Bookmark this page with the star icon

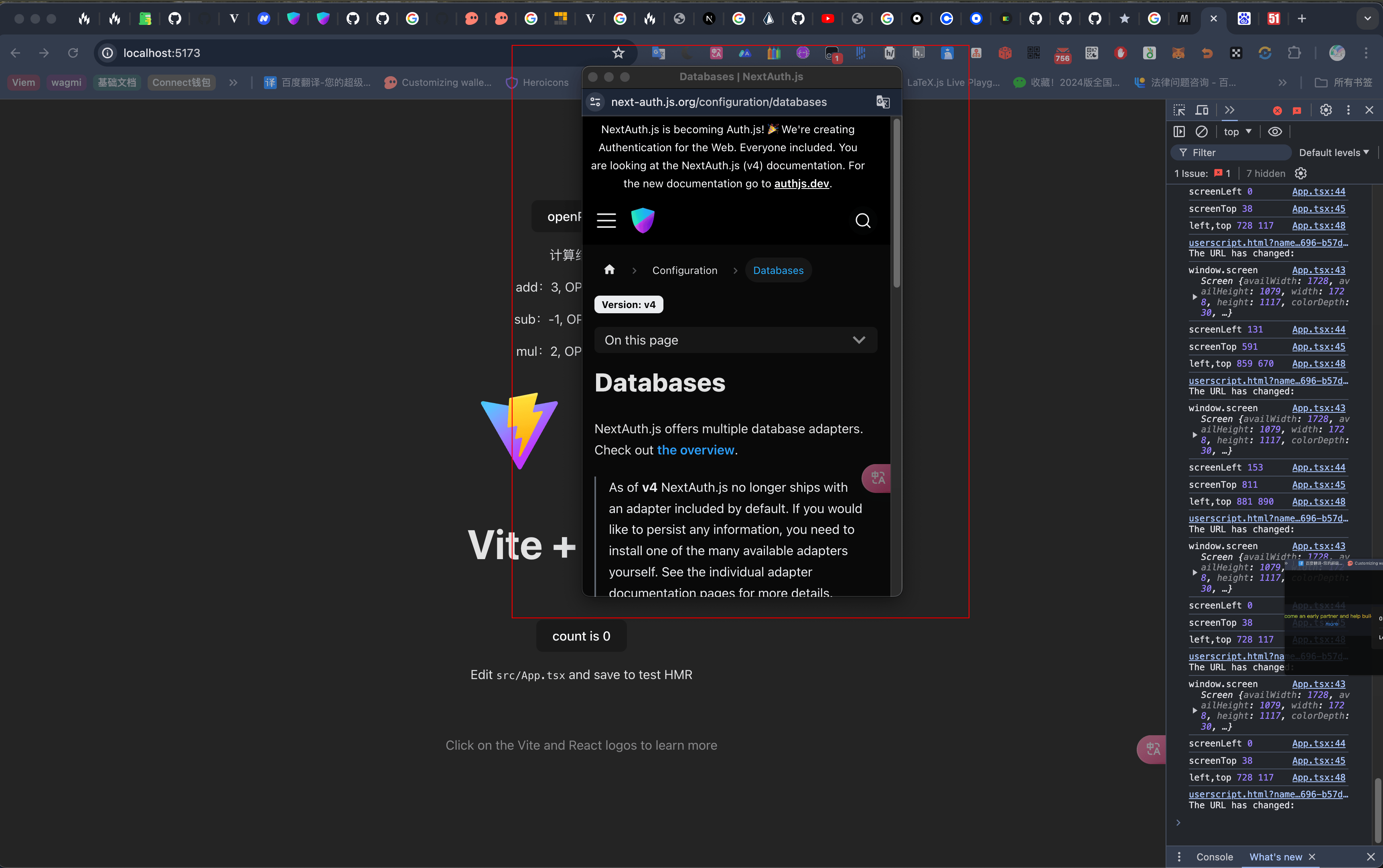(x=618, y=53)
